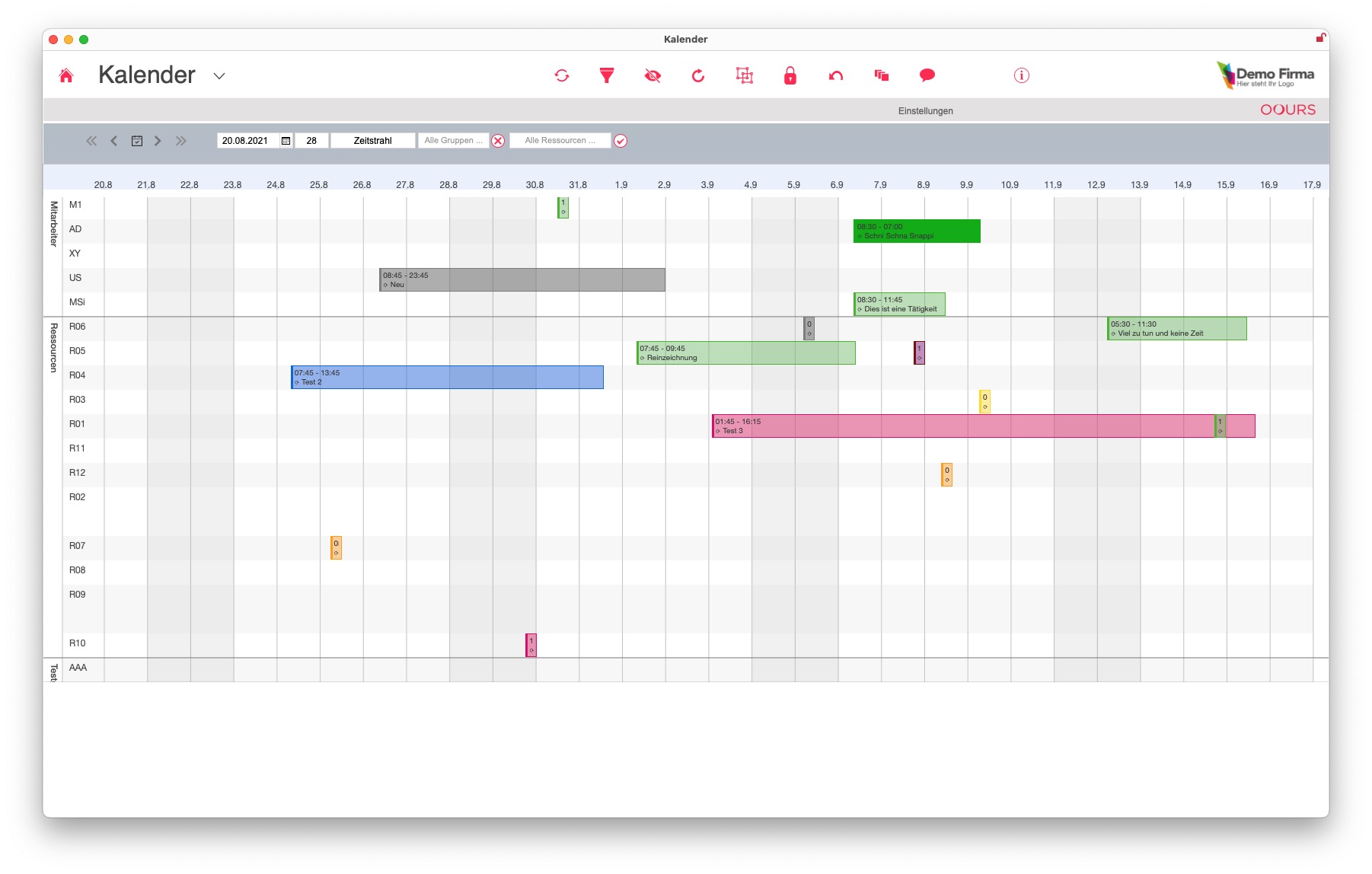The height and width of the screenshot is (874, 1372).
Task: Open the date picker icon beside the date
Action: point(286,141)
